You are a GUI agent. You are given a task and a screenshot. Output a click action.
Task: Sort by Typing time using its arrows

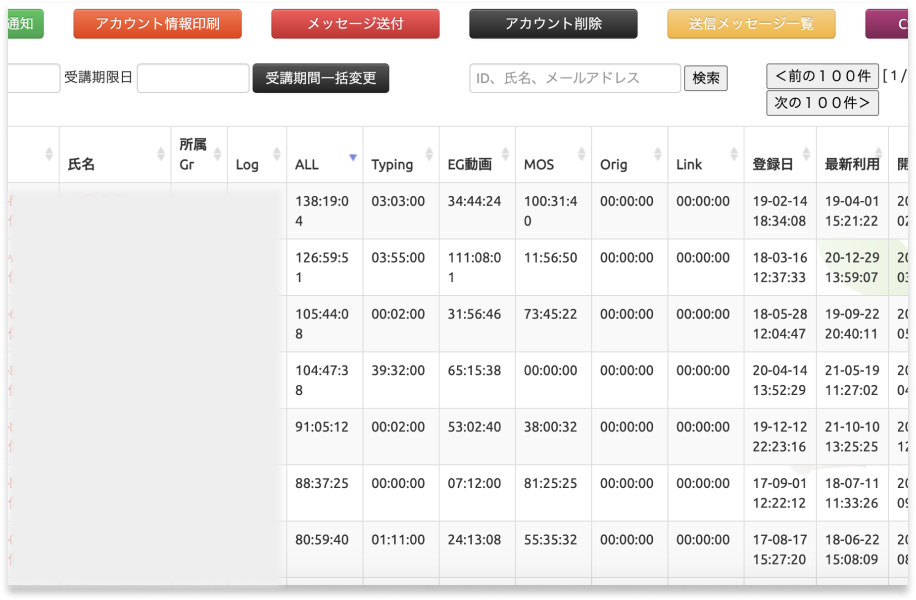click(429, 154)
